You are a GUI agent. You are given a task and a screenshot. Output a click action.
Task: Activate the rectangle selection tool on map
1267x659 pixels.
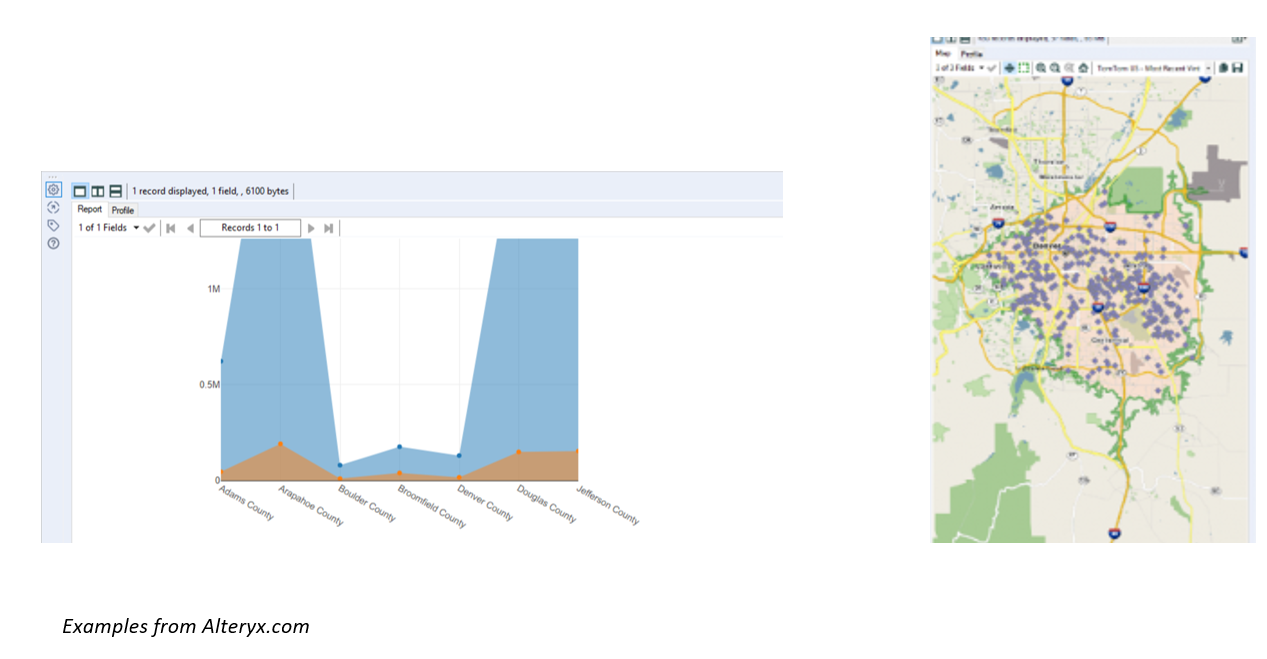[x=1024, y=68]
